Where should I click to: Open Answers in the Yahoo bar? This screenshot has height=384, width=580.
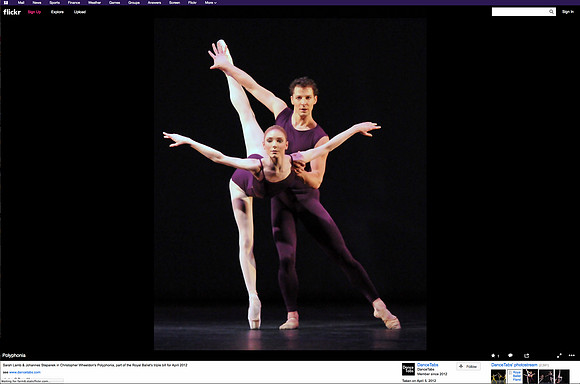point(154,3)
